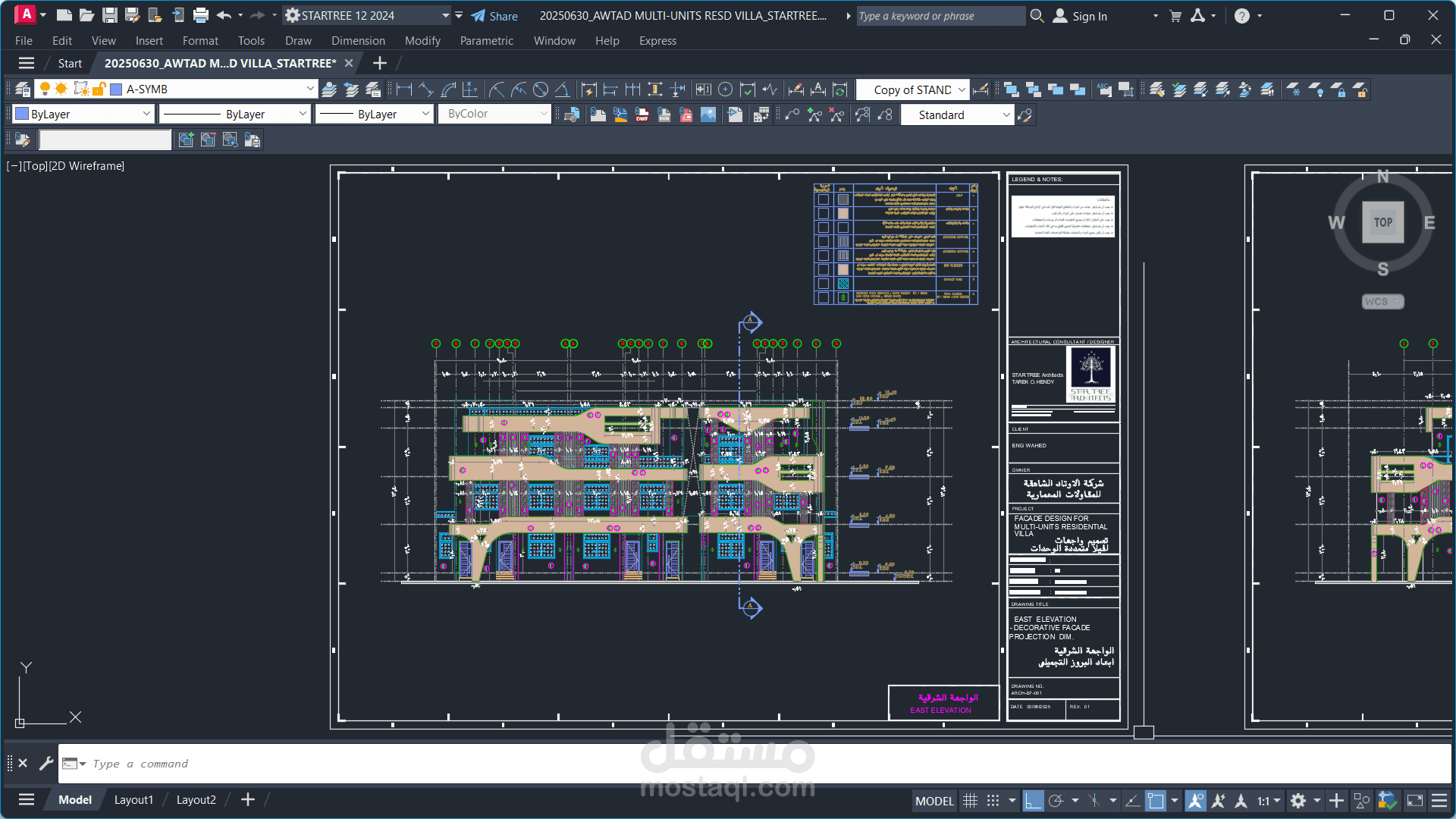
Task: Expand the Copy of STAND dimension style dropdown
Action: pos(962,89)
